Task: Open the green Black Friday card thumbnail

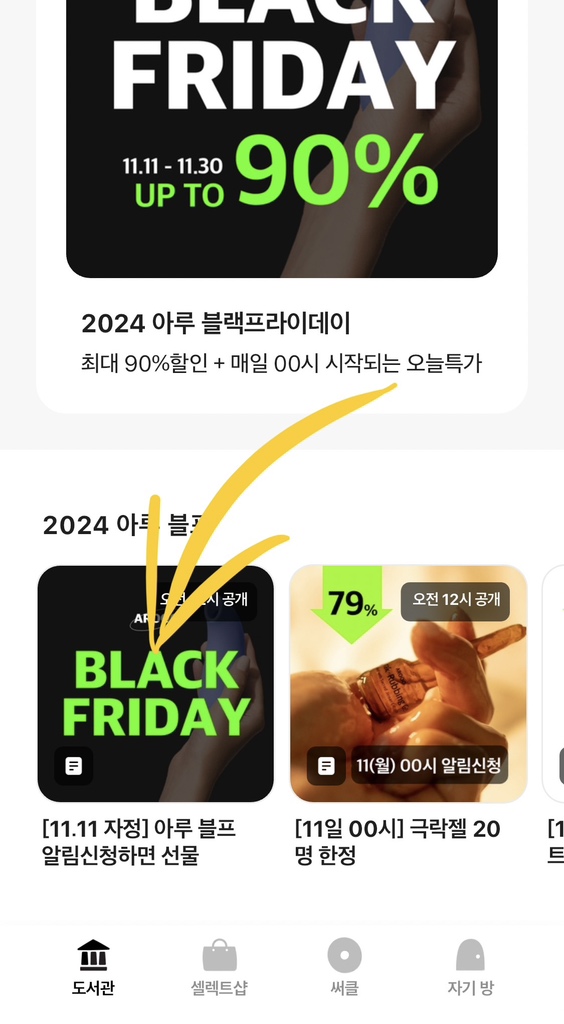Action: coord(155,684)
